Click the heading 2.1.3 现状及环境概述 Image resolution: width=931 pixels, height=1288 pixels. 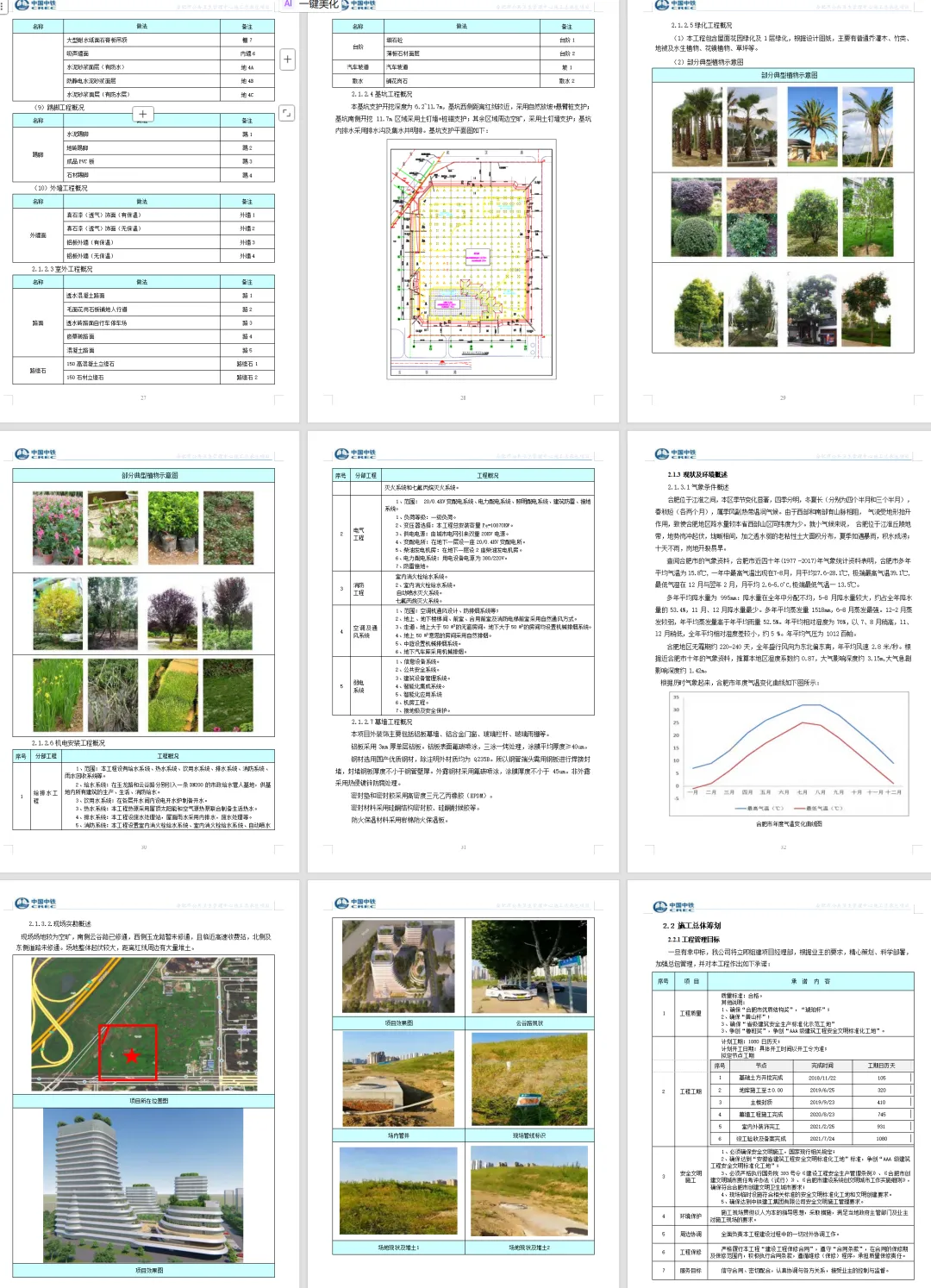coord(697,474)
